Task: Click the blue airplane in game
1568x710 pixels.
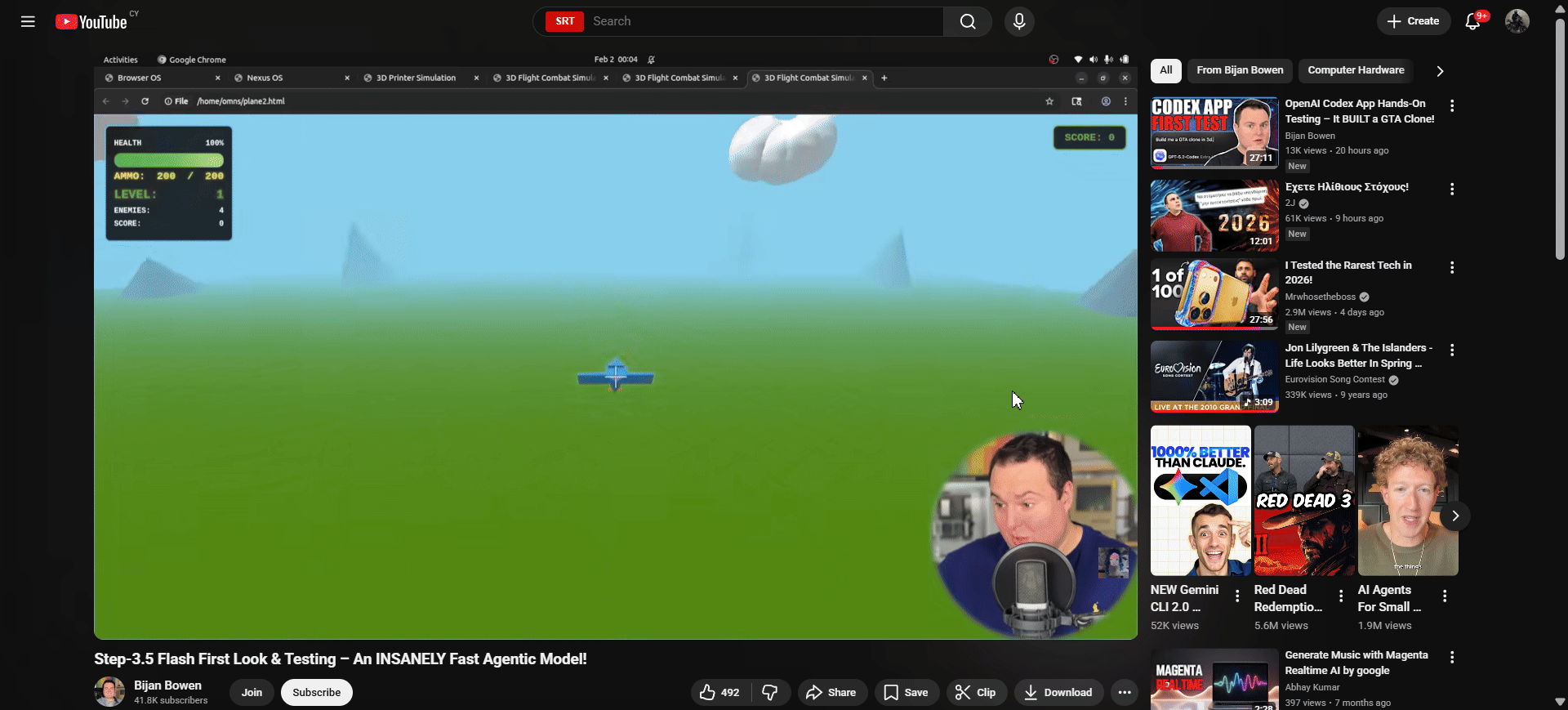Action: (616, 374)
